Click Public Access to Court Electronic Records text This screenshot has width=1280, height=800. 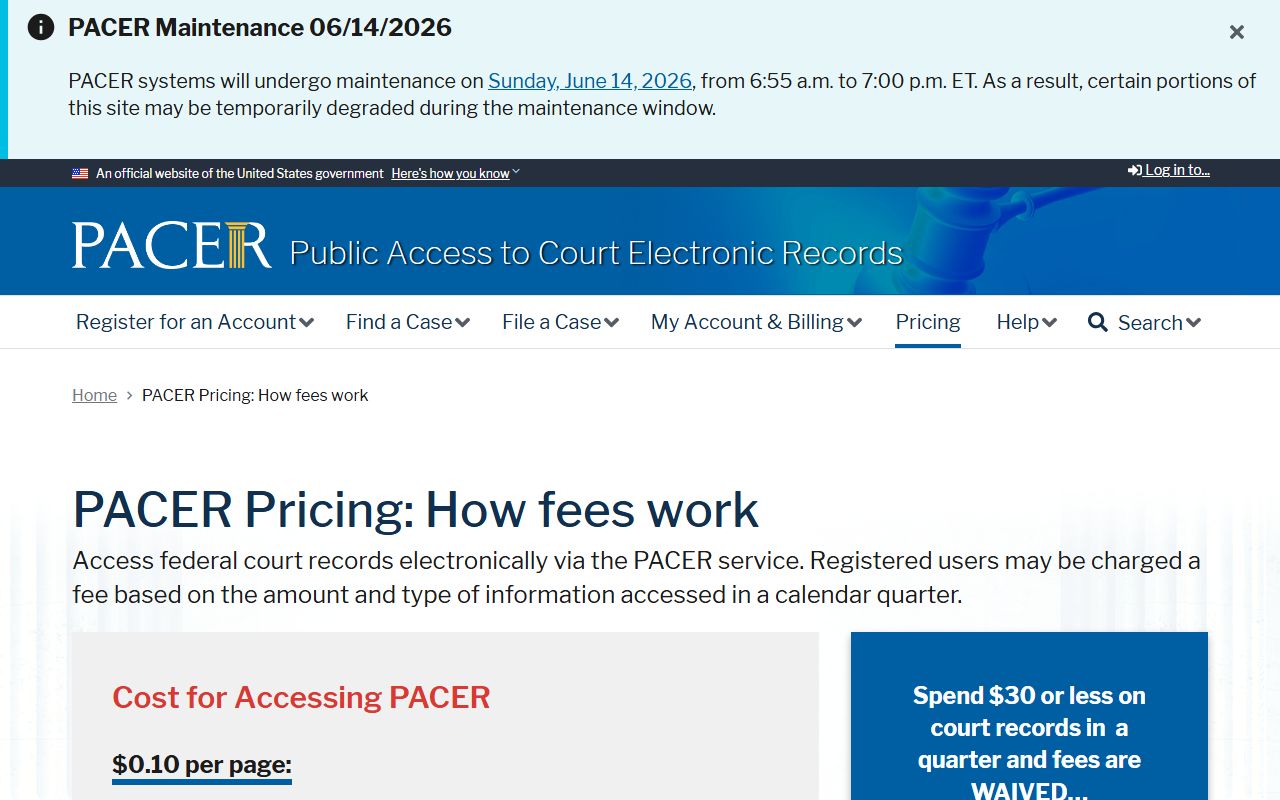click(x=596, y=253)
